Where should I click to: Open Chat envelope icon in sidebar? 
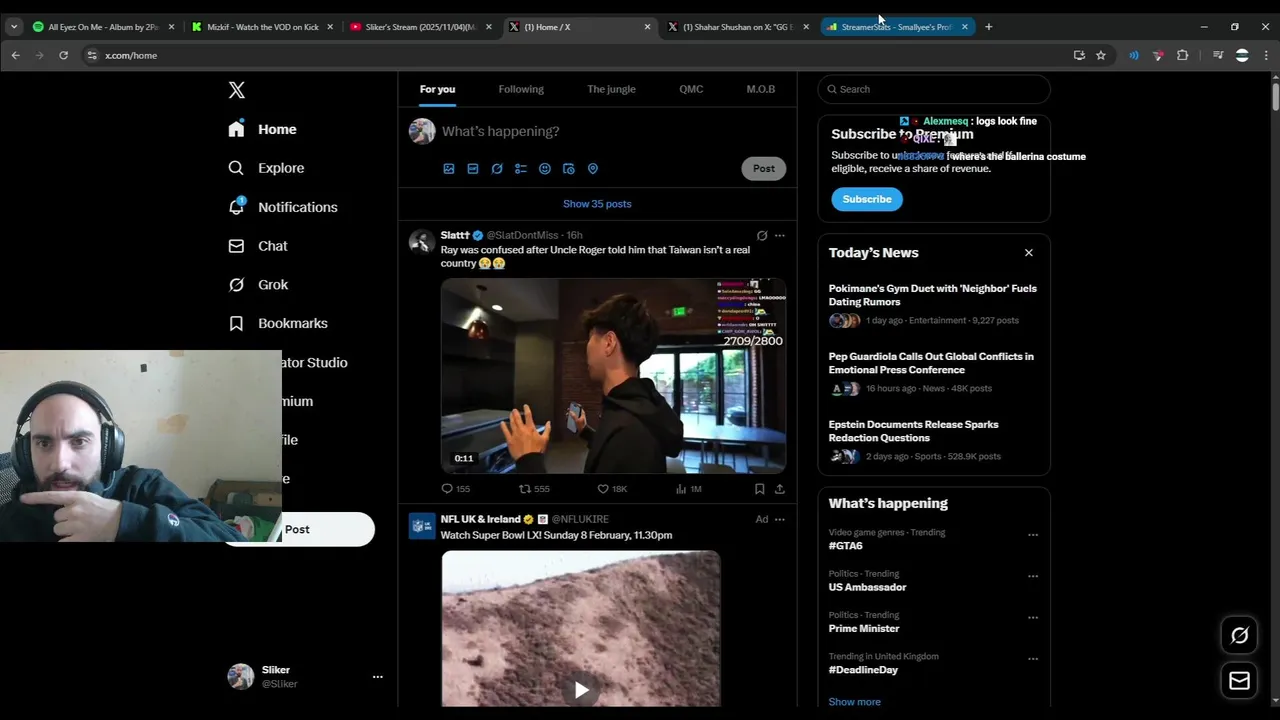coord(236,246)
